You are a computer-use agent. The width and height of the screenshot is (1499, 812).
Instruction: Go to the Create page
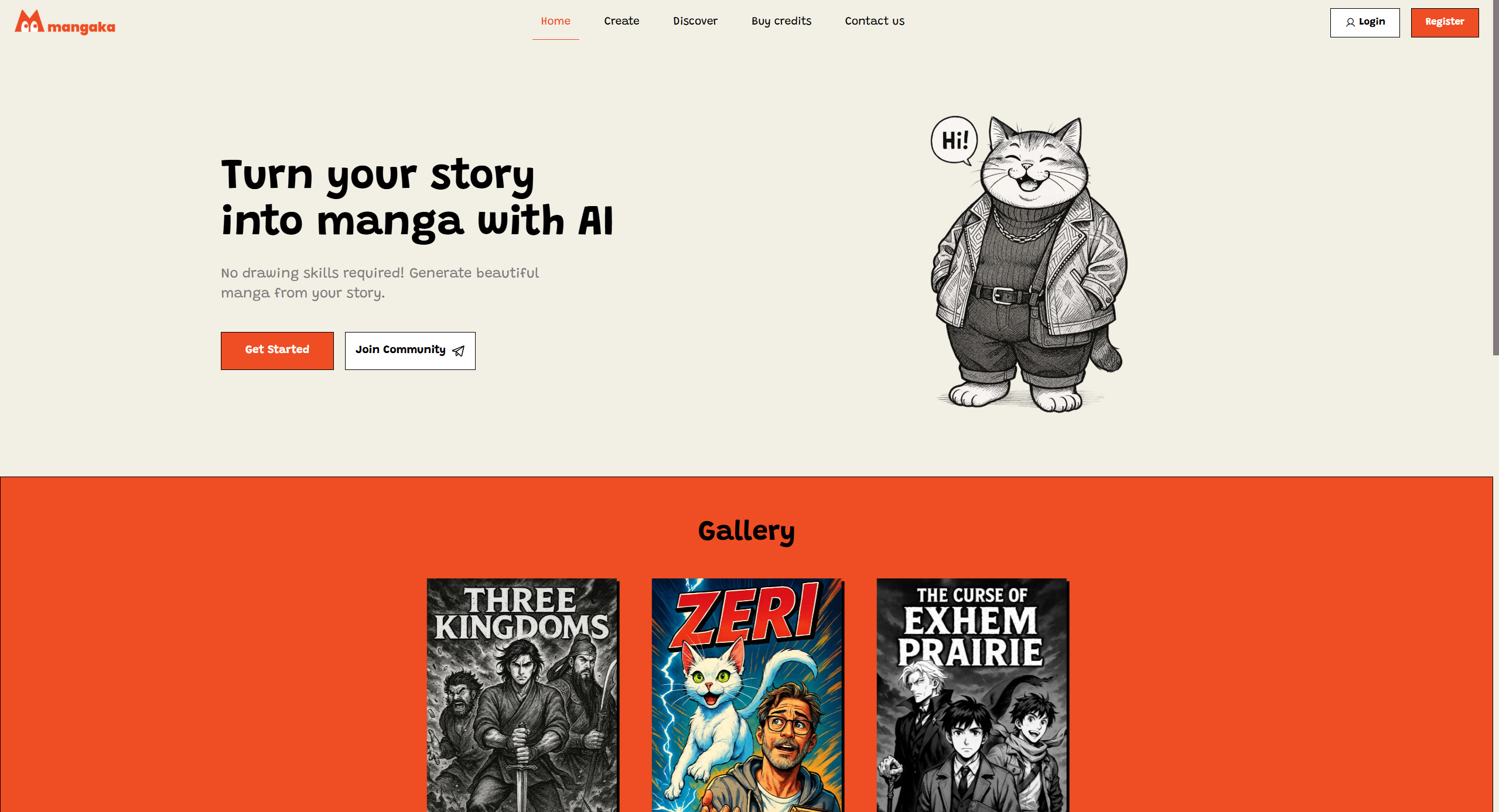[x=622, y=21]
